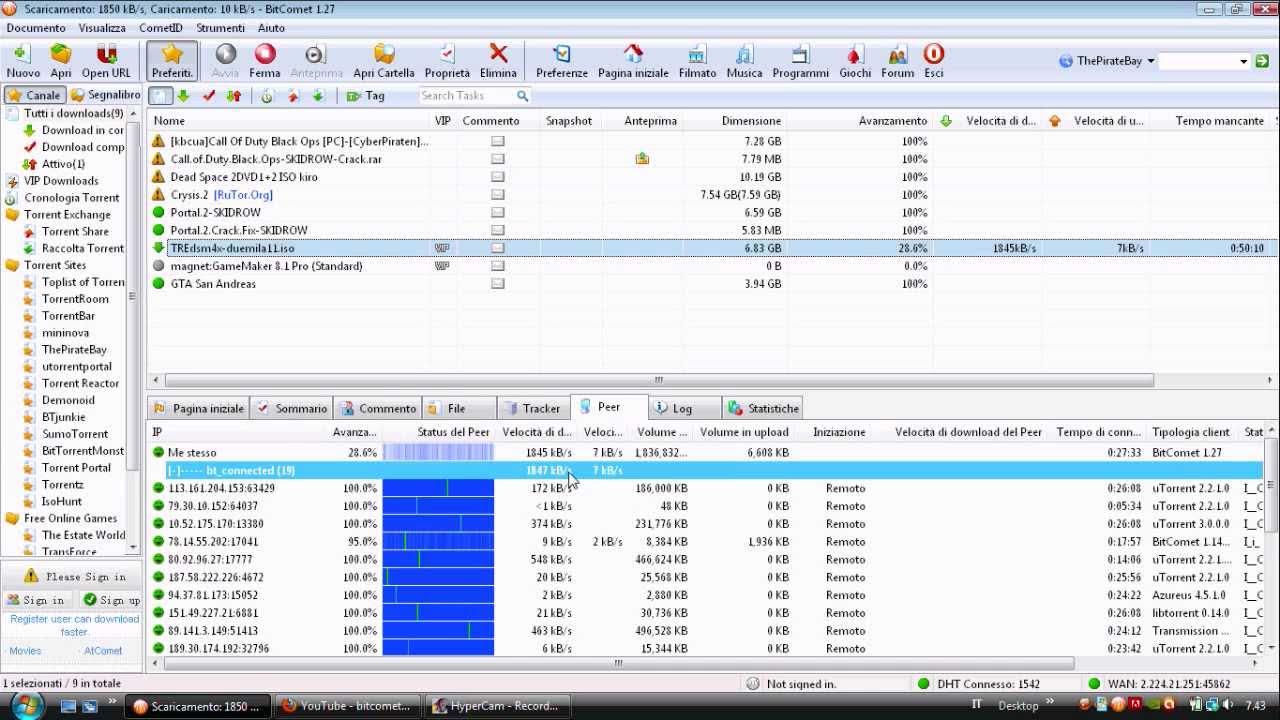The image size is (1280, 720).
Task: Click the Sign up button
Action: click(x=111, y=600)
